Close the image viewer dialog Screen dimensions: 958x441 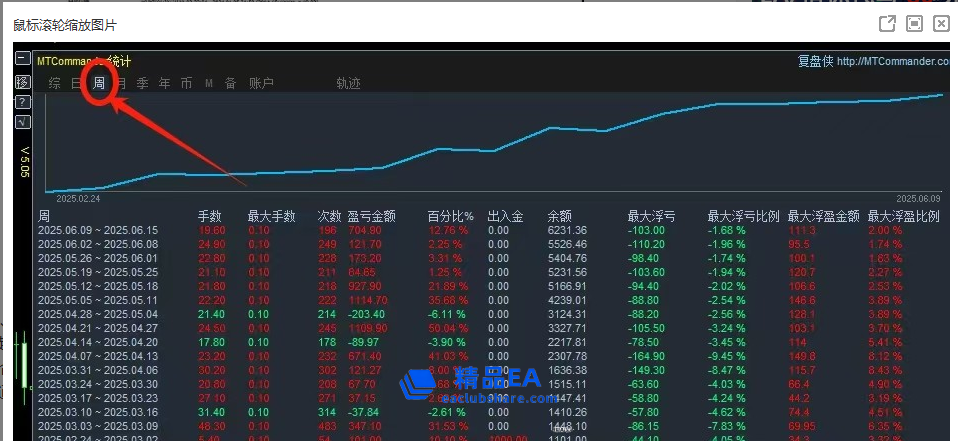click(x=941, y=24)
